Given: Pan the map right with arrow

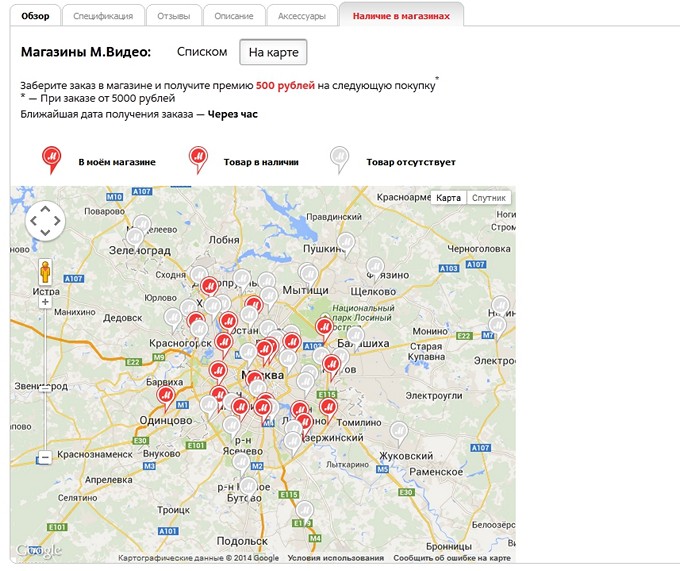Looking at the screenshot, I should (x=57, y=221).
